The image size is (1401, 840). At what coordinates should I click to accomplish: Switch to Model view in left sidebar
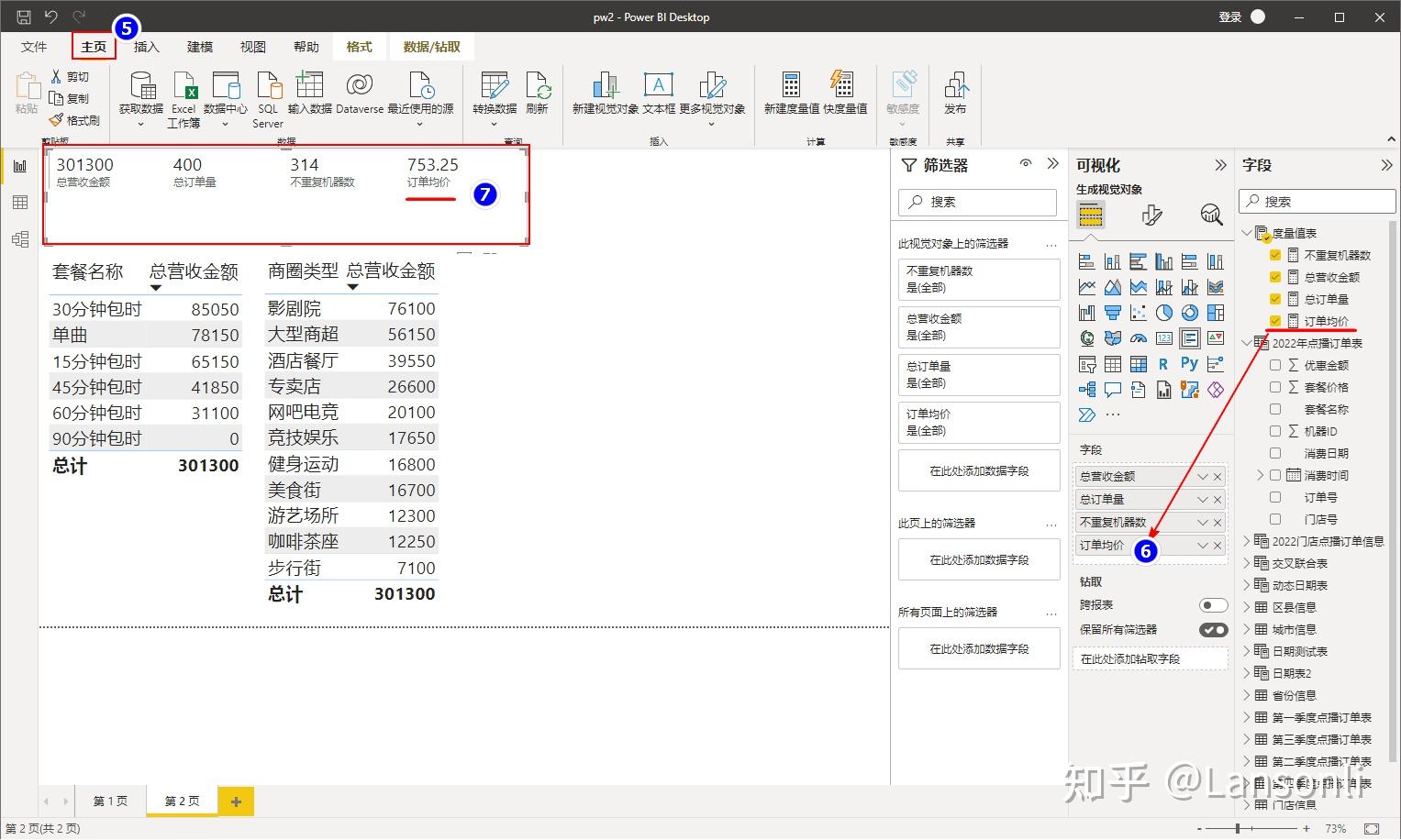point(20,238)
